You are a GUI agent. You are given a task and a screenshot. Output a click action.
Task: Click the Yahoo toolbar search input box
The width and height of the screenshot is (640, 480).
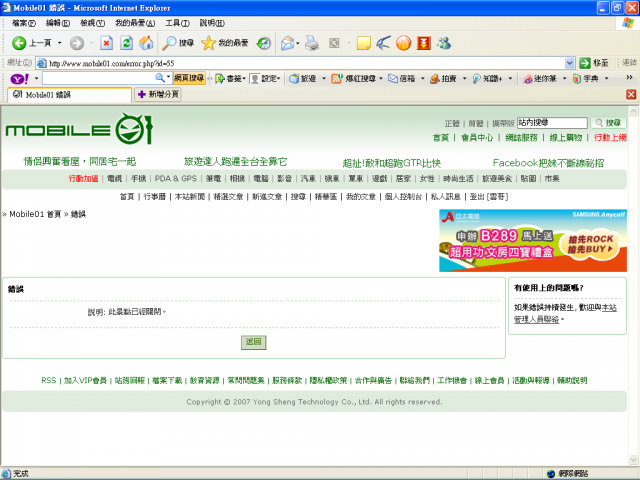tap(98, 78)
